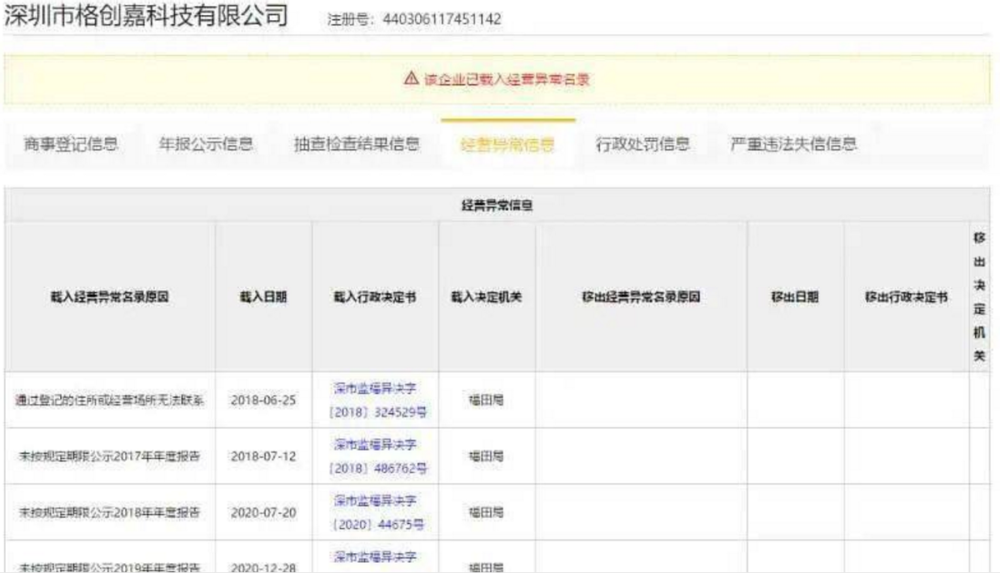Click the warning triangle icon in the banner

tap(411, 78)
